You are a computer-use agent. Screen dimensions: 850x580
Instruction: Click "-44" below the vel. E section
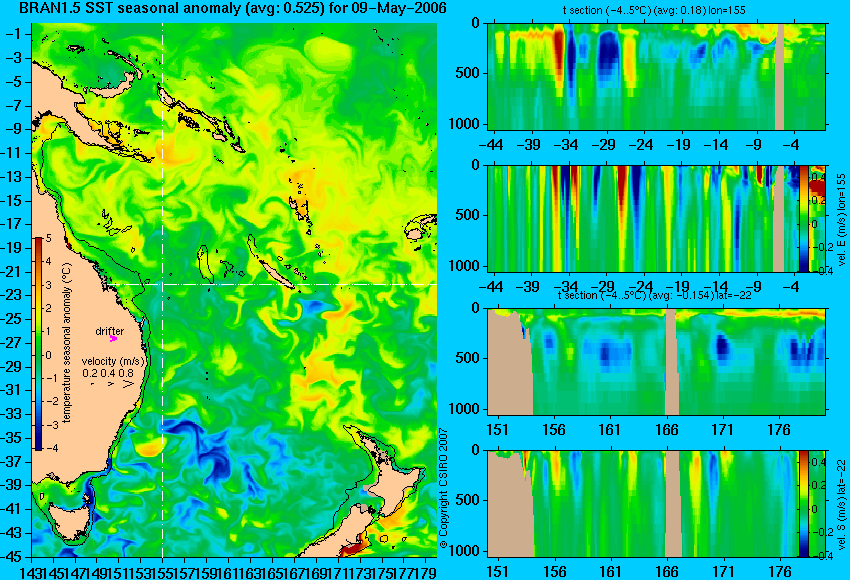coord(492,286)
